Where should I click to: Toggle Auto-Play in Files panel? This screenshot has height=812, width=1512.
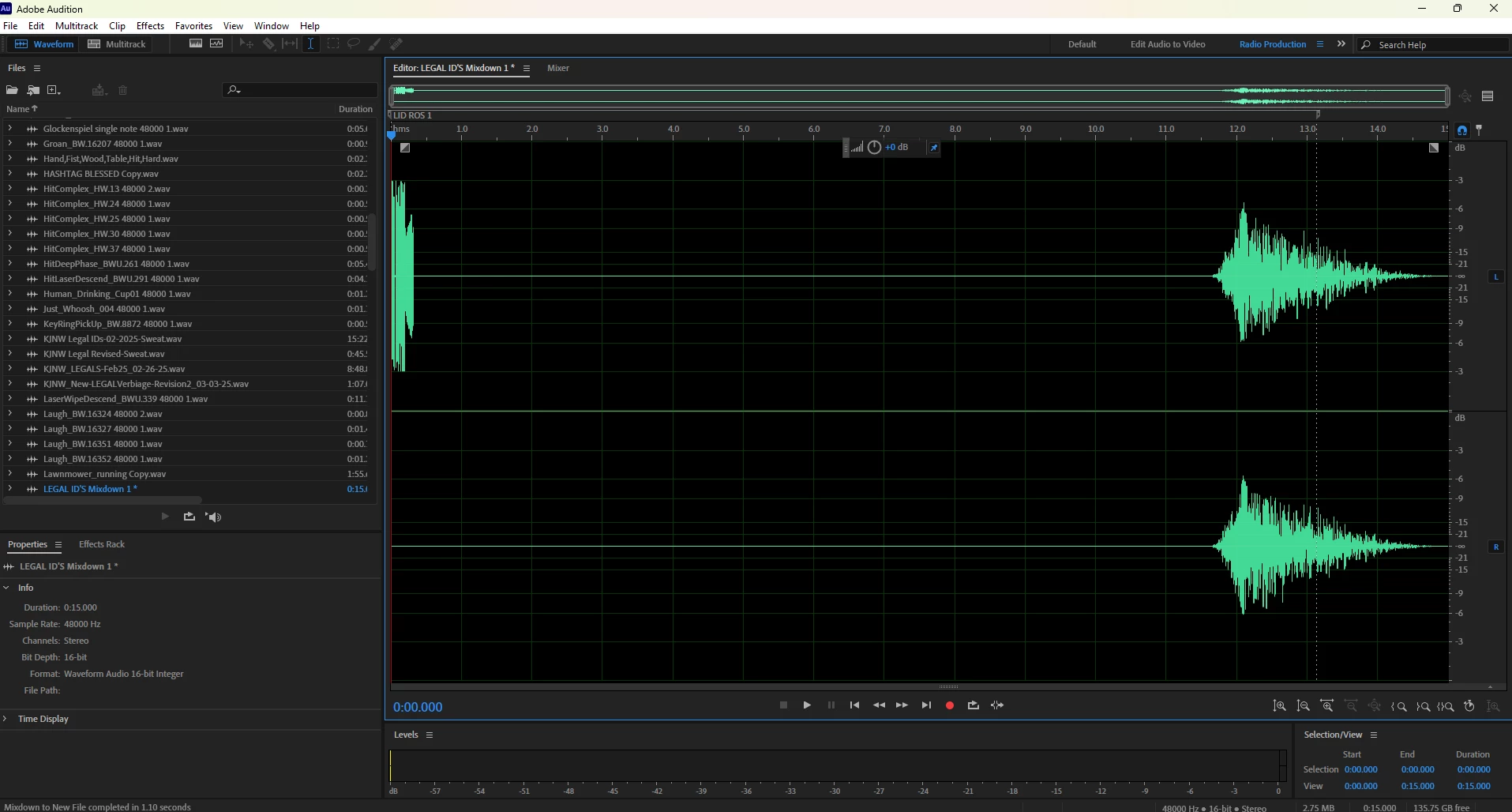coord(213,517)
